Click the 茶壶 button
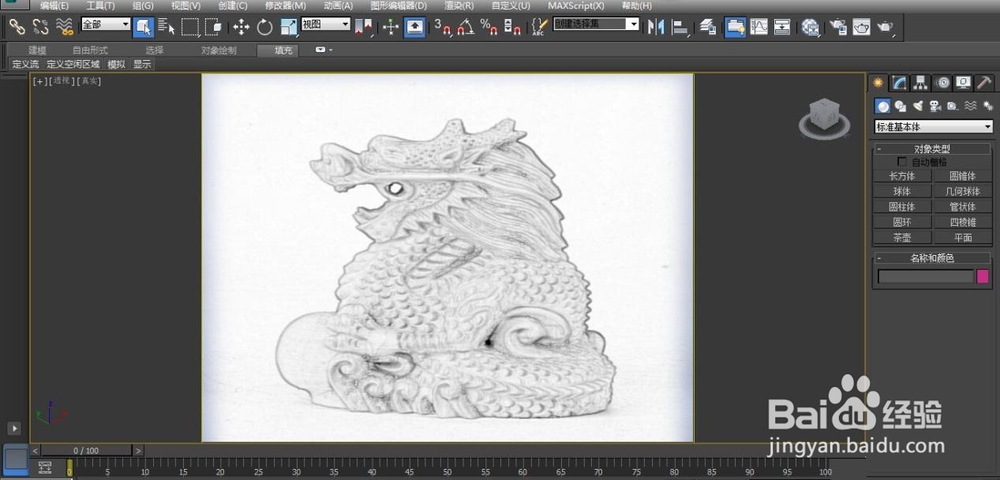 click(902, 238)
